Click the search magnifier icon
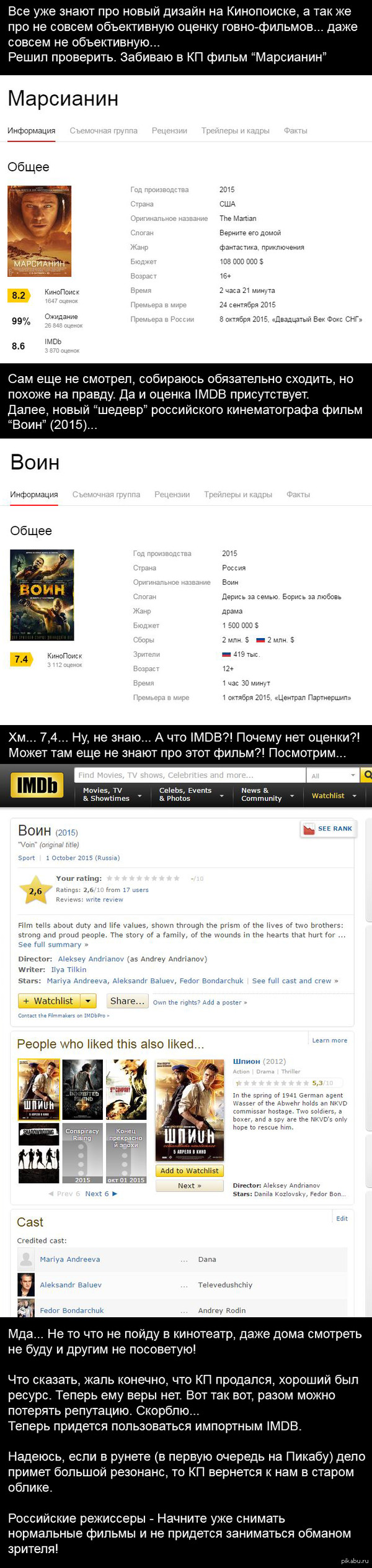Viewport: 372px width, 1568px height. pyautogui.click(x=367, y=775)
